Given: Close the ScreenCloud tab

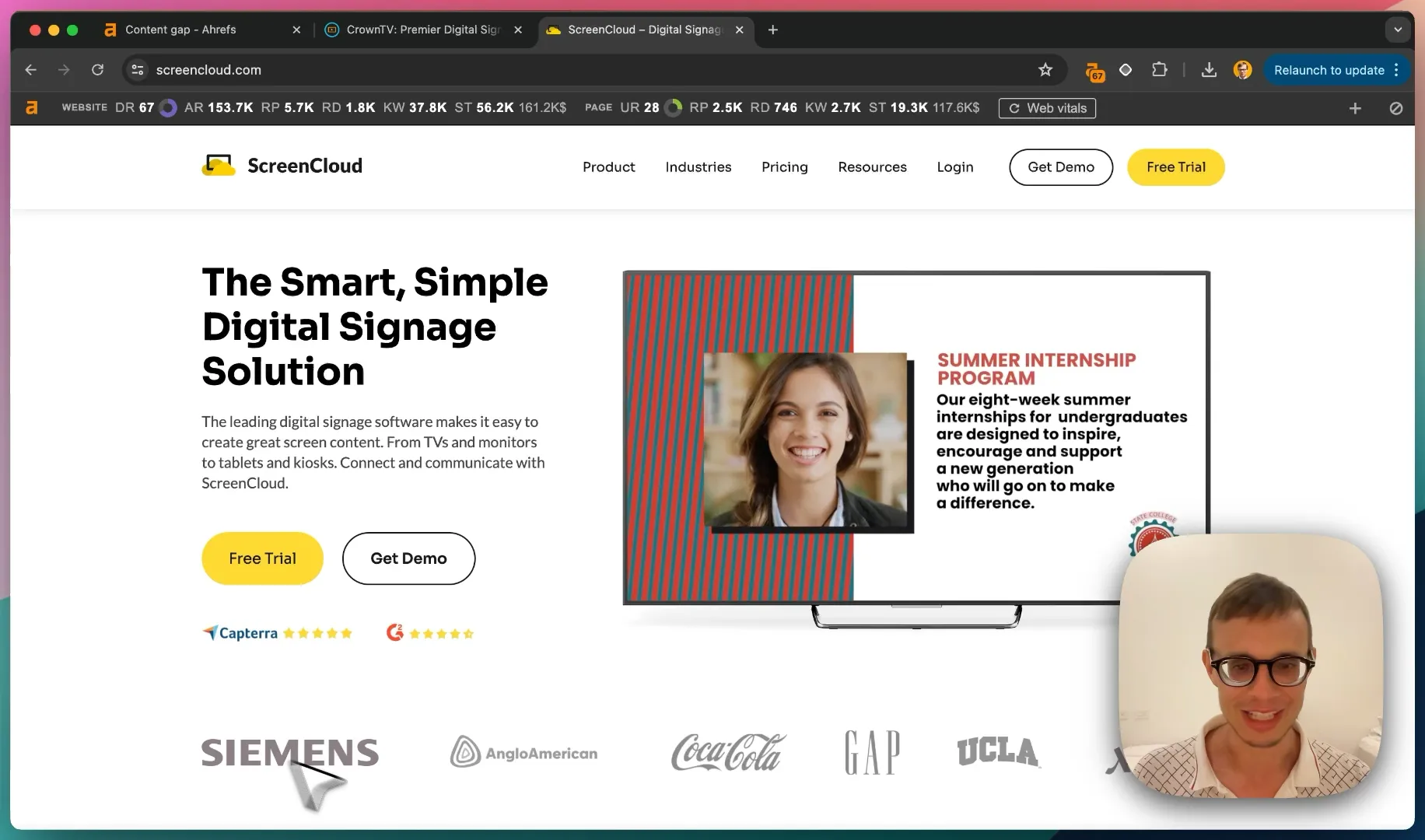Looking at the screenshot, I should 740,30.
